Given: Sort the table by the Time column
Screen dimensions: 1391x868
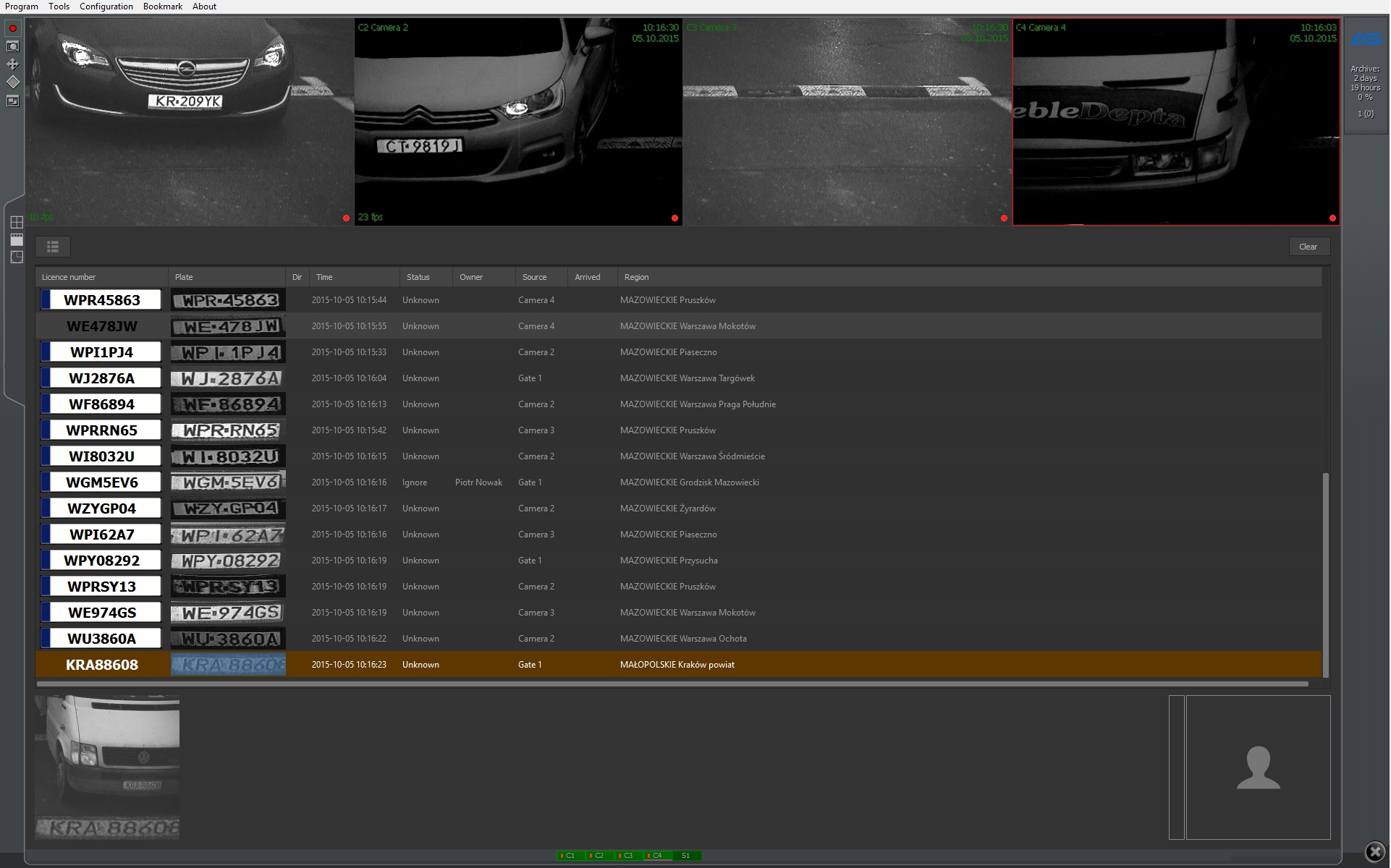Looking at the screenshot, I should pos(324,277).
